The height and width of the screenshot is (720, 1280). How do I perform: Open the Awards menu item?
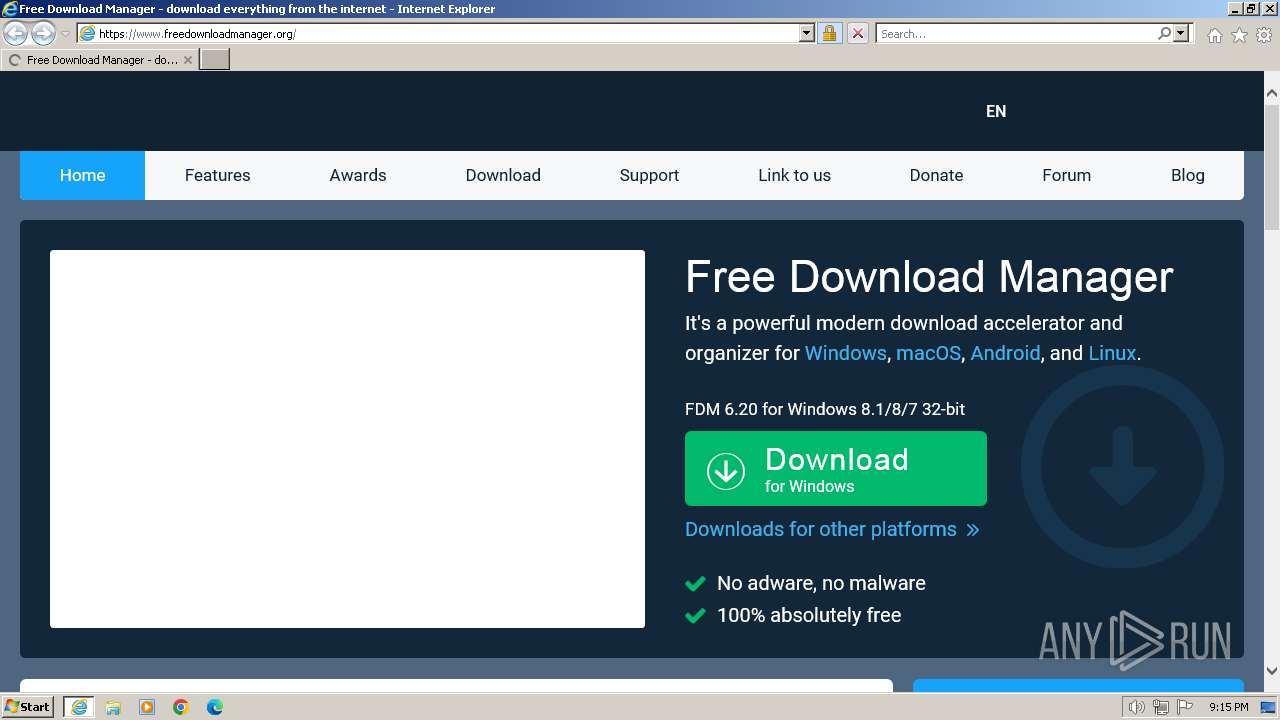[358, 175]
